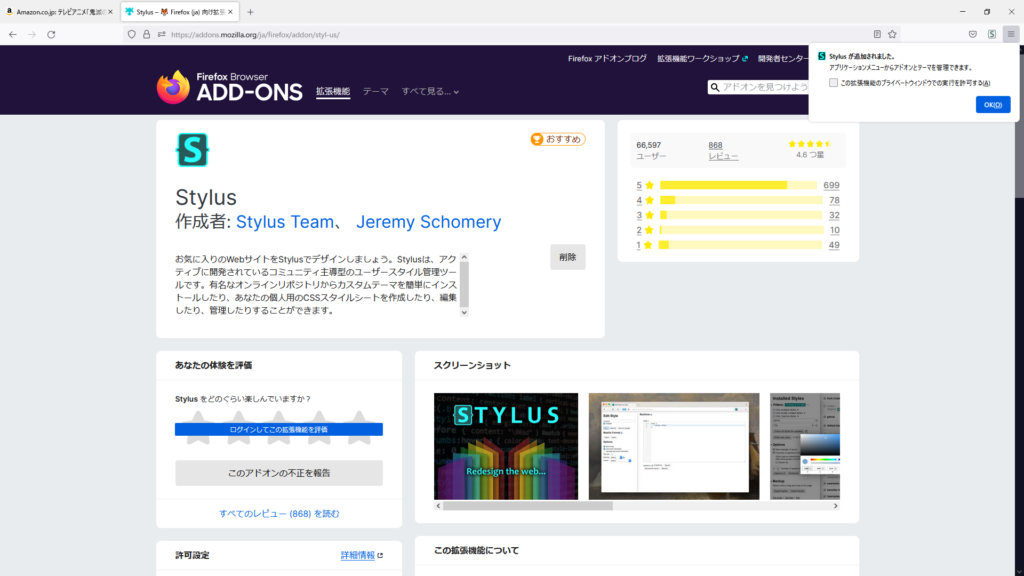Open the STYLUS rainbow screenshot thumbnail
The height and width of the screenshot is (576, 1024).
coord(506,446)
